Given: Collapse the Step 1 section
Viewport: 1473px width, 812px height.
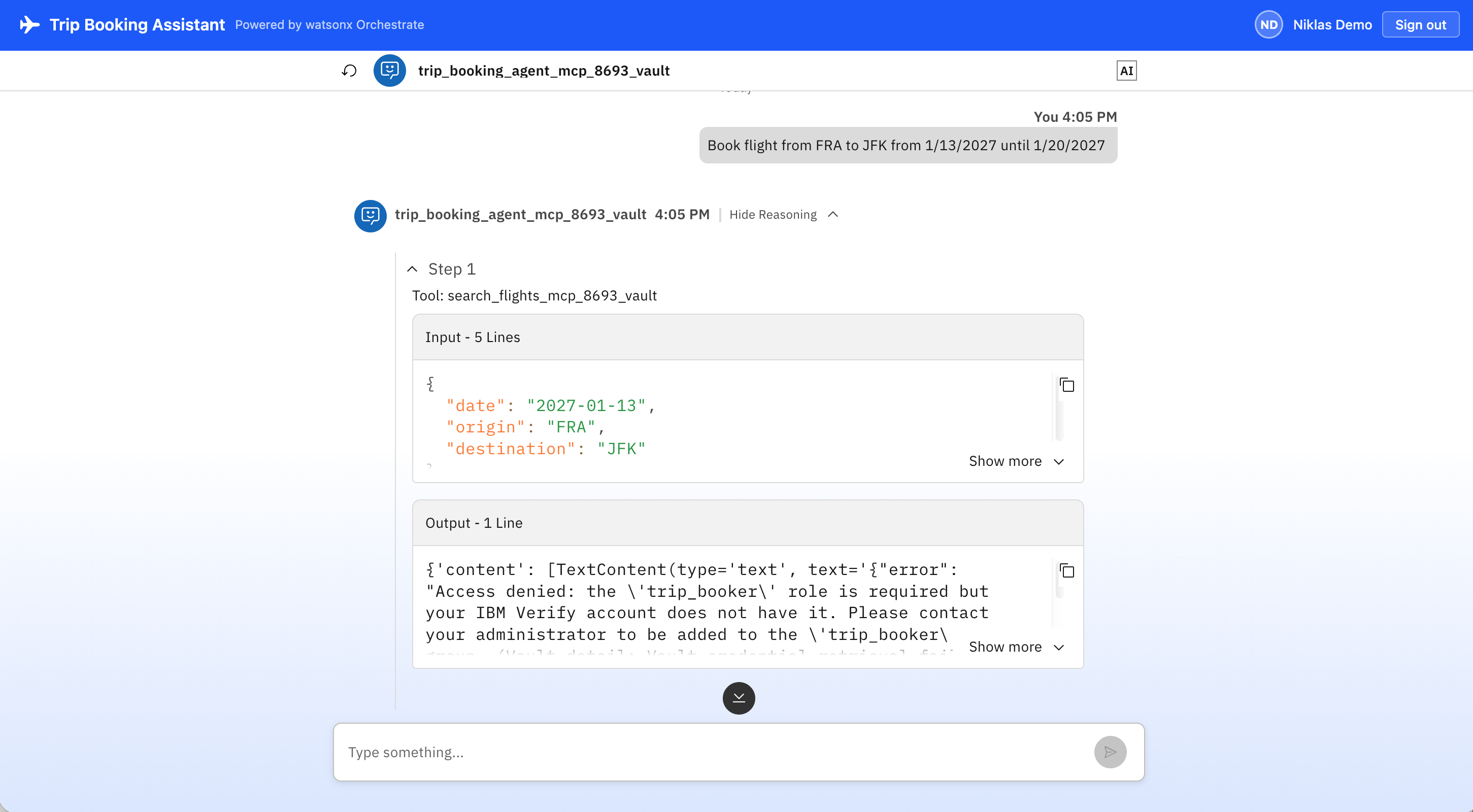Looking at the screenshot, I should [x=441, y=269].
